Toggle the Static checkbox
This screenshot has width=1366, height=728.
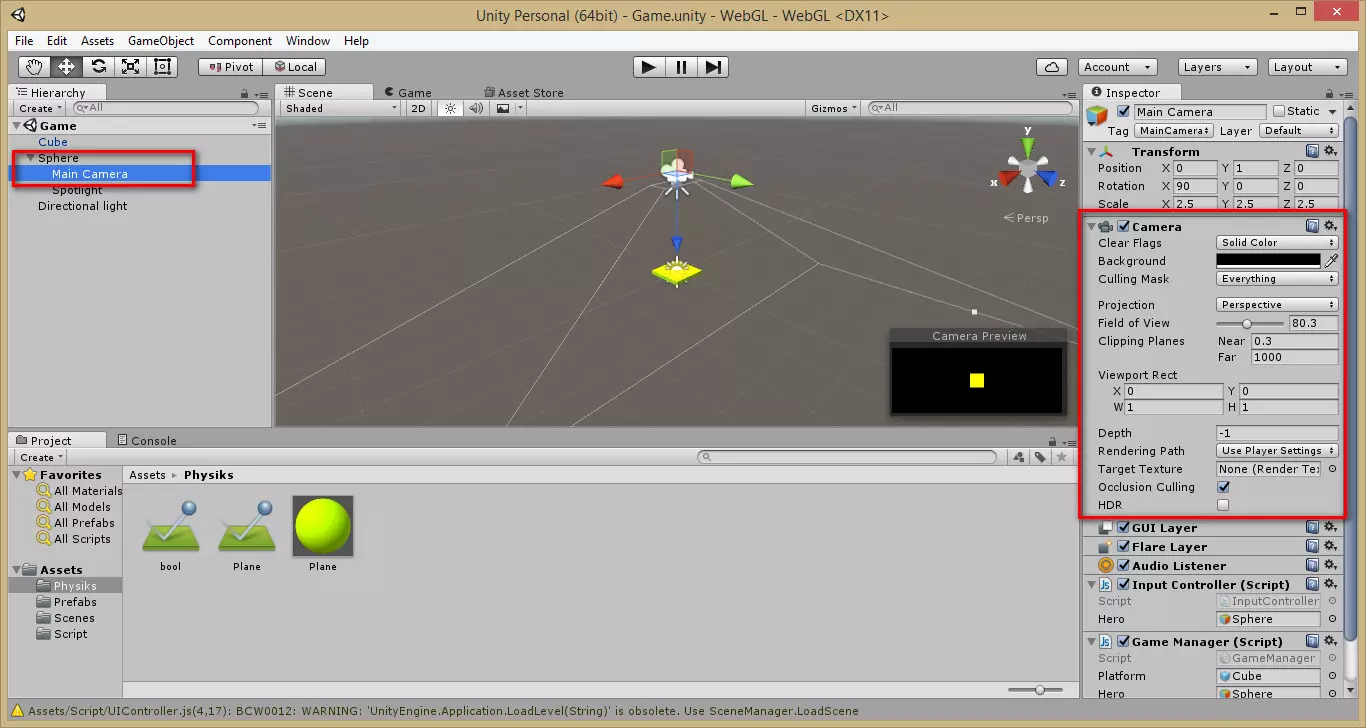click(x=1279, y=111)
